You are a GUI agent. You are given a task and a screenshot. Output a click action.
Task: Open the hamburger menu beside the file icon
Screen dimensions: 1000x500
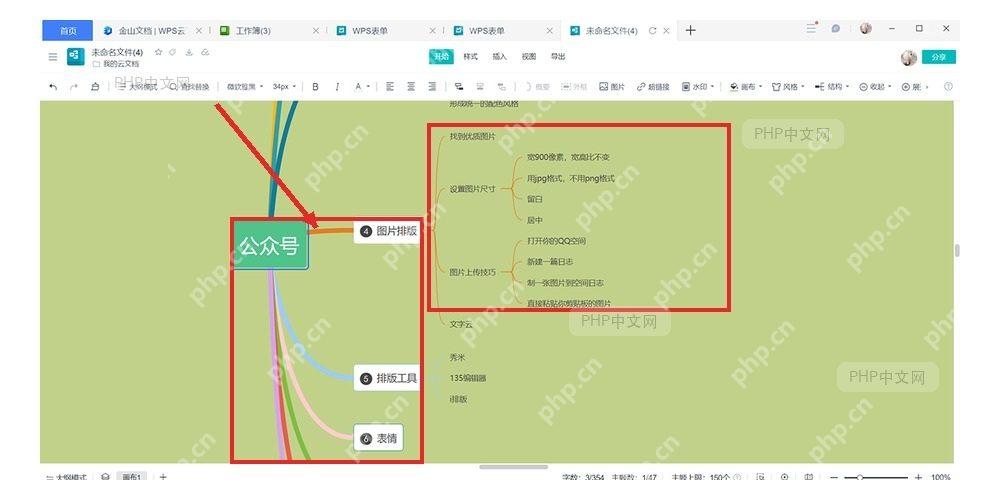pyautogui.click(x=53, y=57)
